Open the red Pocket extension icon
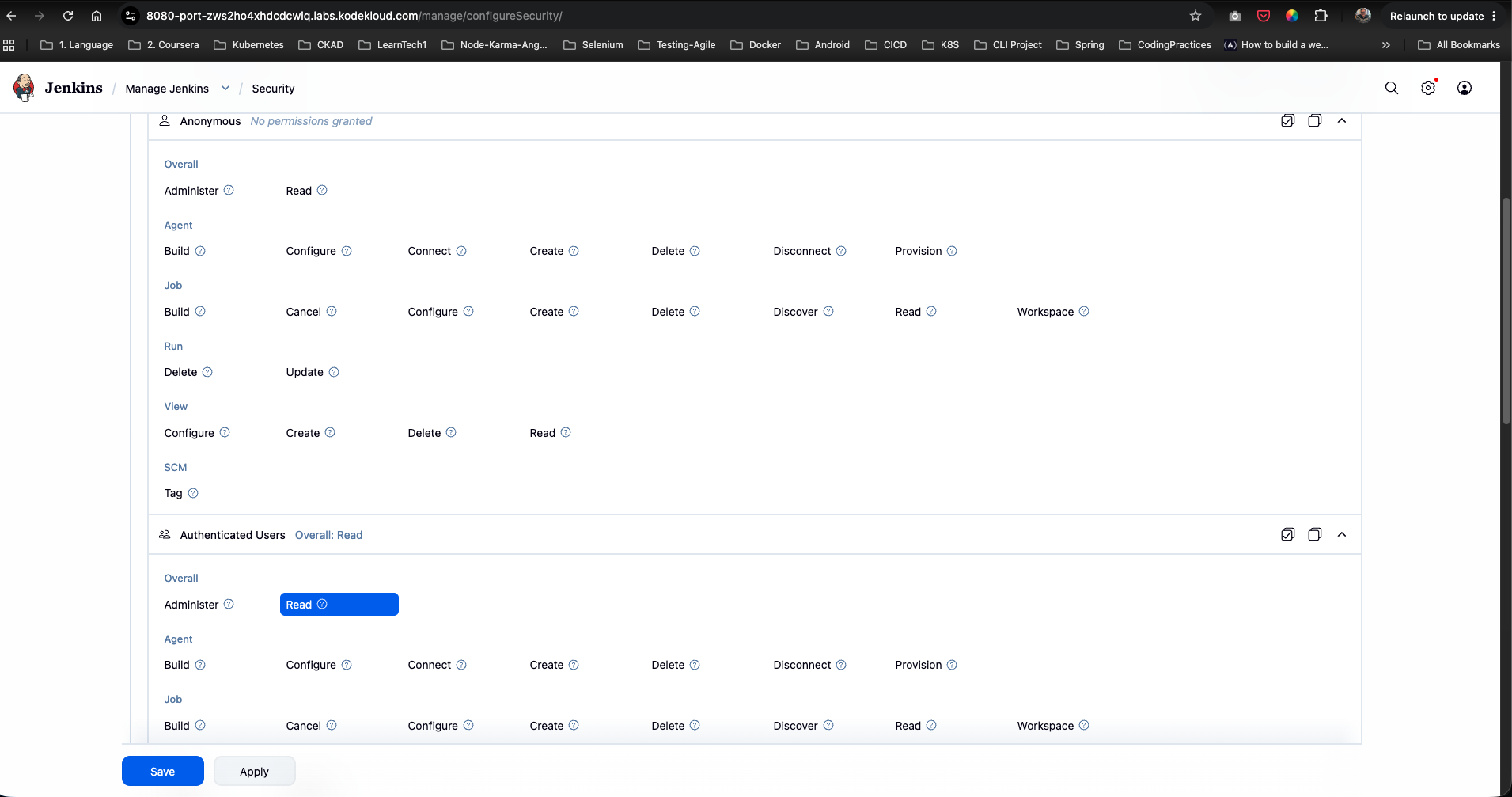Screen dimensions: 1512x797 [1264, 16]
